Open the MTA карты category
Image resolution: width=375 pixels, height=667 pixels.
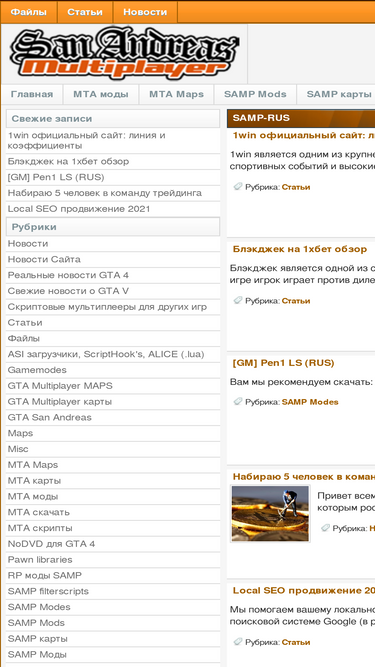click(34, 481)
